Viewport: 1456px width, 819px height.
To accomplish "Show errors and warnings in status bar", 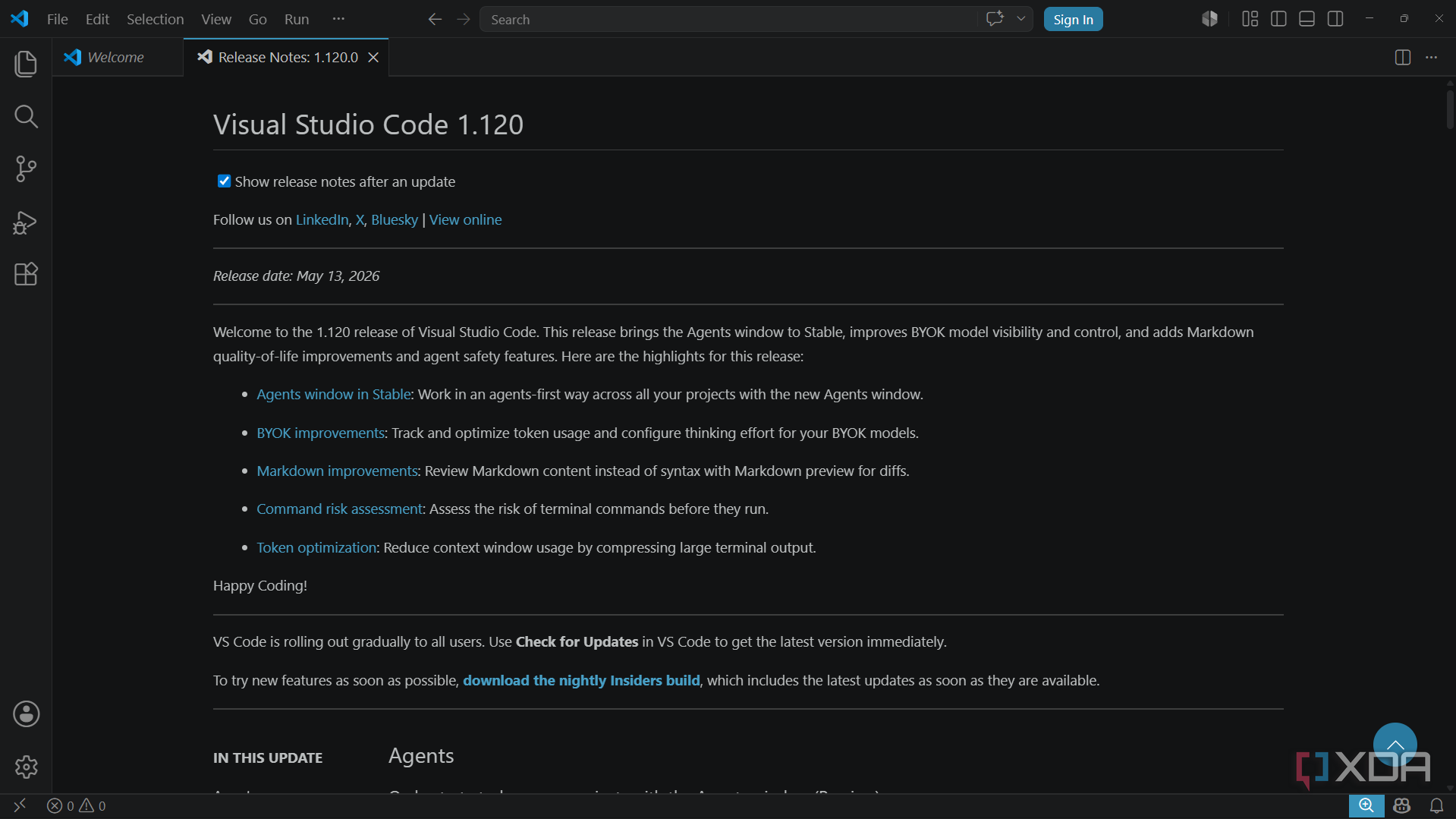I will pos(76,805).
